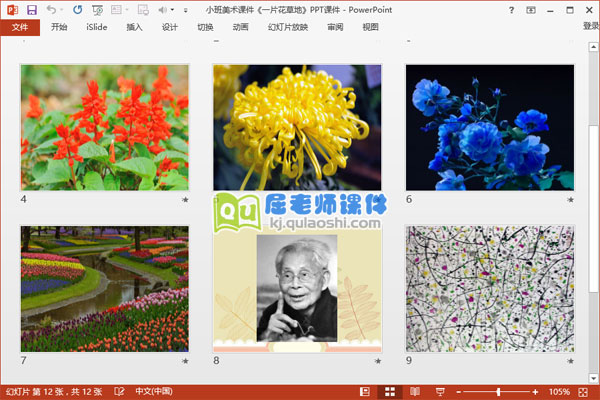Image resolution: width=600 pixels, height=400 pixels.
Task: Click the Redo/Repeat icon
Action: point(78,10)
